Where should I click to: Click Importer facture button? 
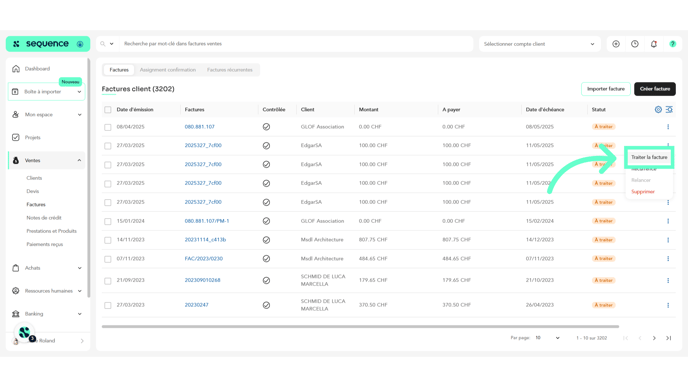(x=606, y=89)
